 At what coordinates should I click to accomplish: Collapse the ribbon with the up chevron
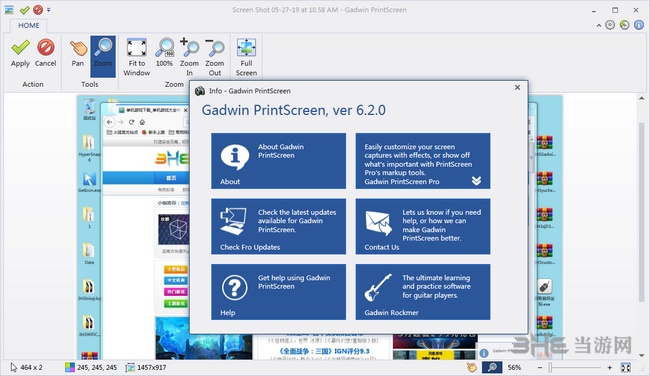[x=599, y=25]
